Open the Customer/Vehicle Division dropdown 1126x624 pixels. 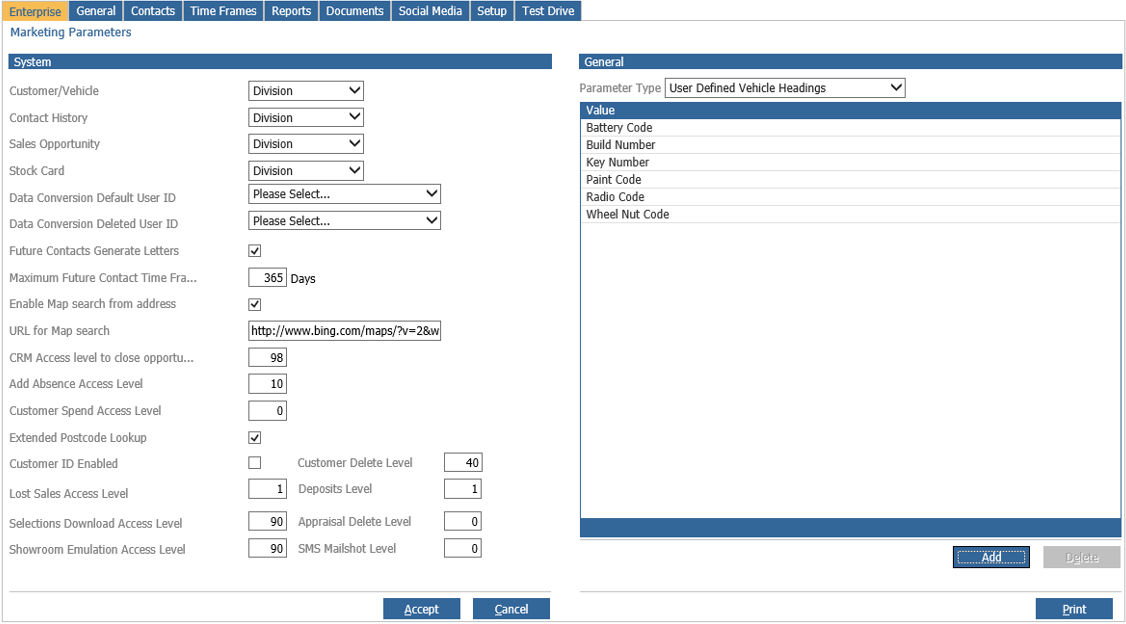click(x=306, y=90)
